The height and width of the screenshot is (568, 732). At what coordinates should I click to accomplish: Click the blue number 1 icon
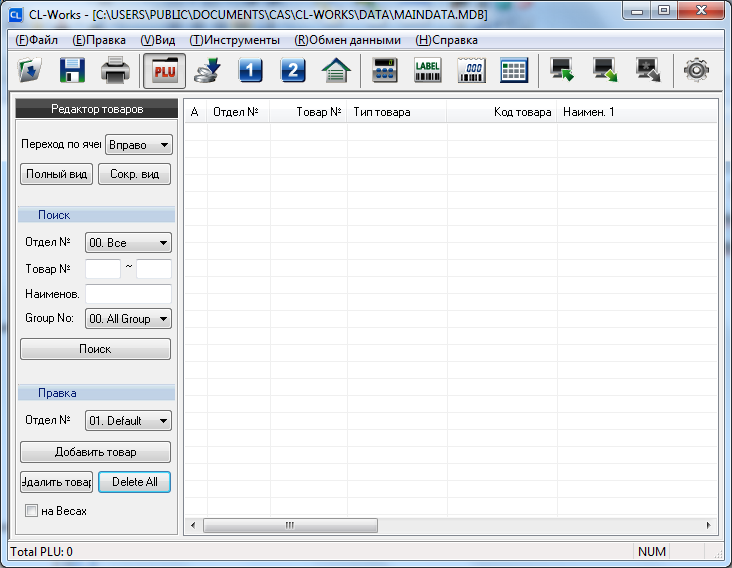click(250, 71)
